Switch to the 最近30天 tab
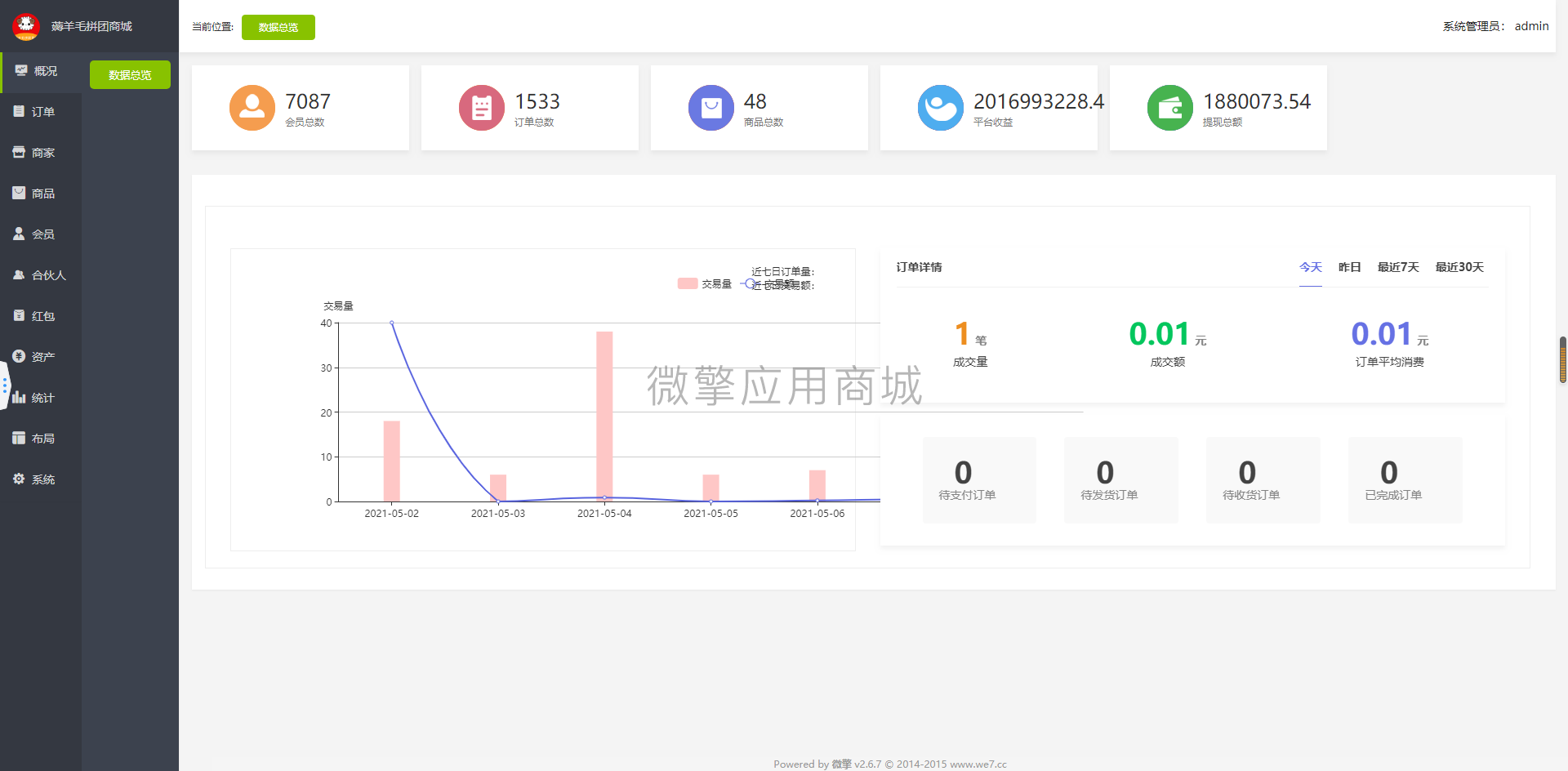1568x771 pixels. (x=1459, y=267)
